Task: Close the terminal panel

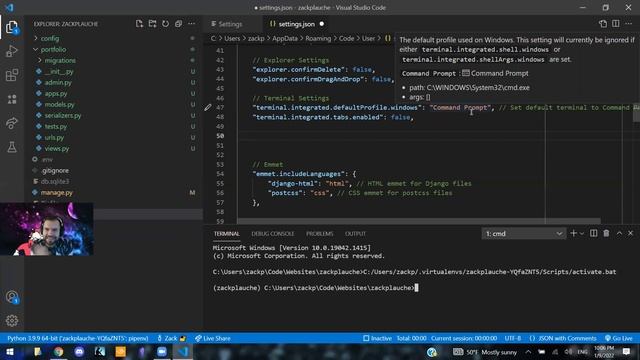Action: tap(631, 233)
